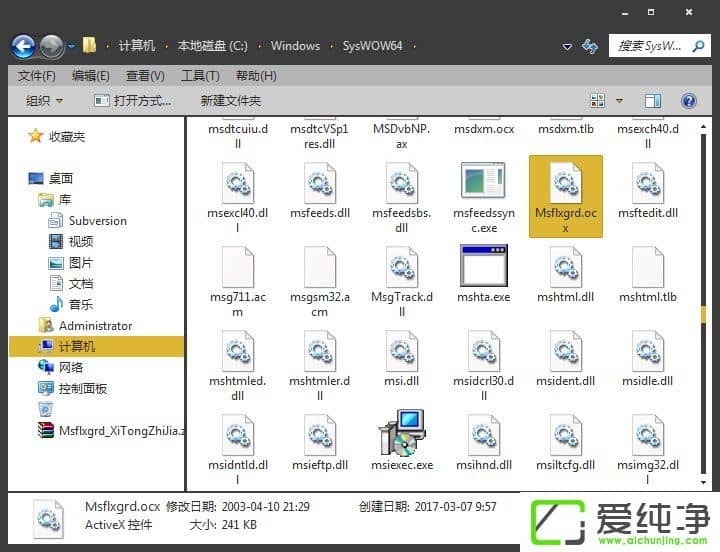Open the 工具(T) menu
This screenshot has height=552, width=720.
199,76
